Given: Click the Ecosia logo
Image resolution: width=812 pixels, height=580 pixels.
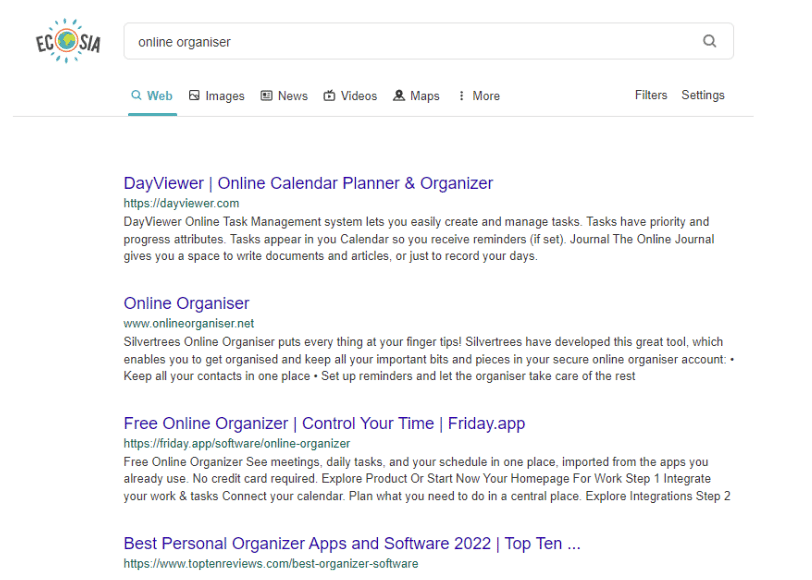Looking at the screenshot, I should pos(68,41).
